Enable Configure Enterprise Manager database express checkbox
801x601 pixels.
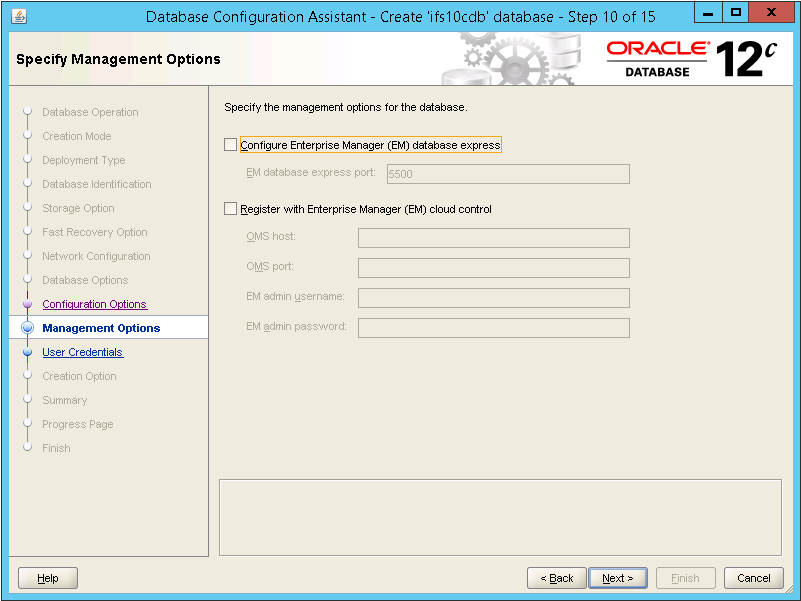tap(231, 145)
